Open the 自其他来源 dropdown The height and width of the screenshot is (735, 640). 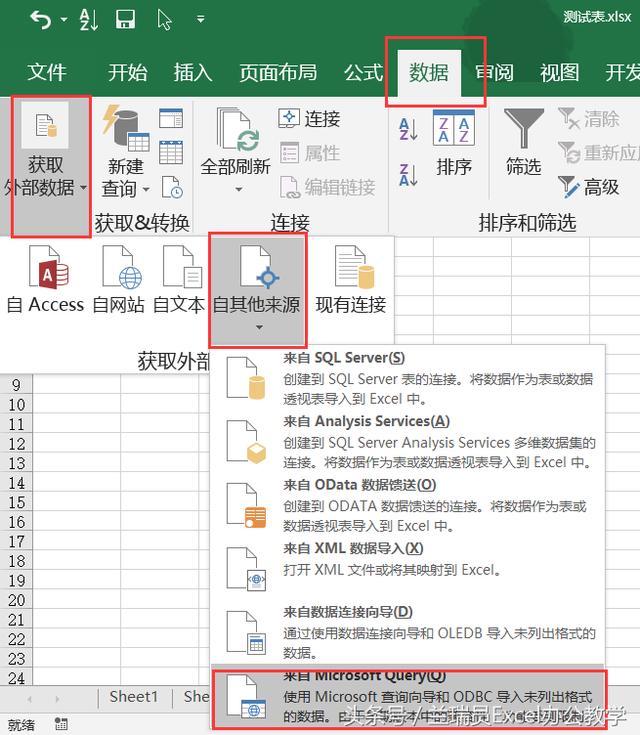pos(257,290)
